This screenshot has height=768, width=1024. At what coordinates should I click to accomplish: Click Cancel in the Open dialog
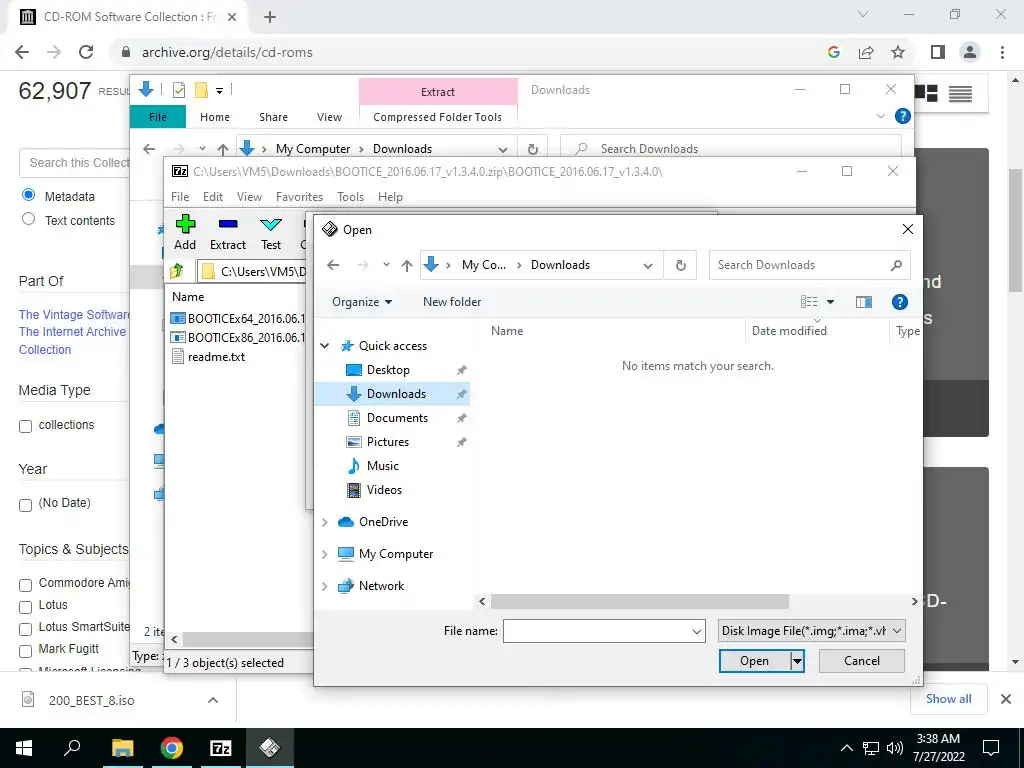[861, 661]
